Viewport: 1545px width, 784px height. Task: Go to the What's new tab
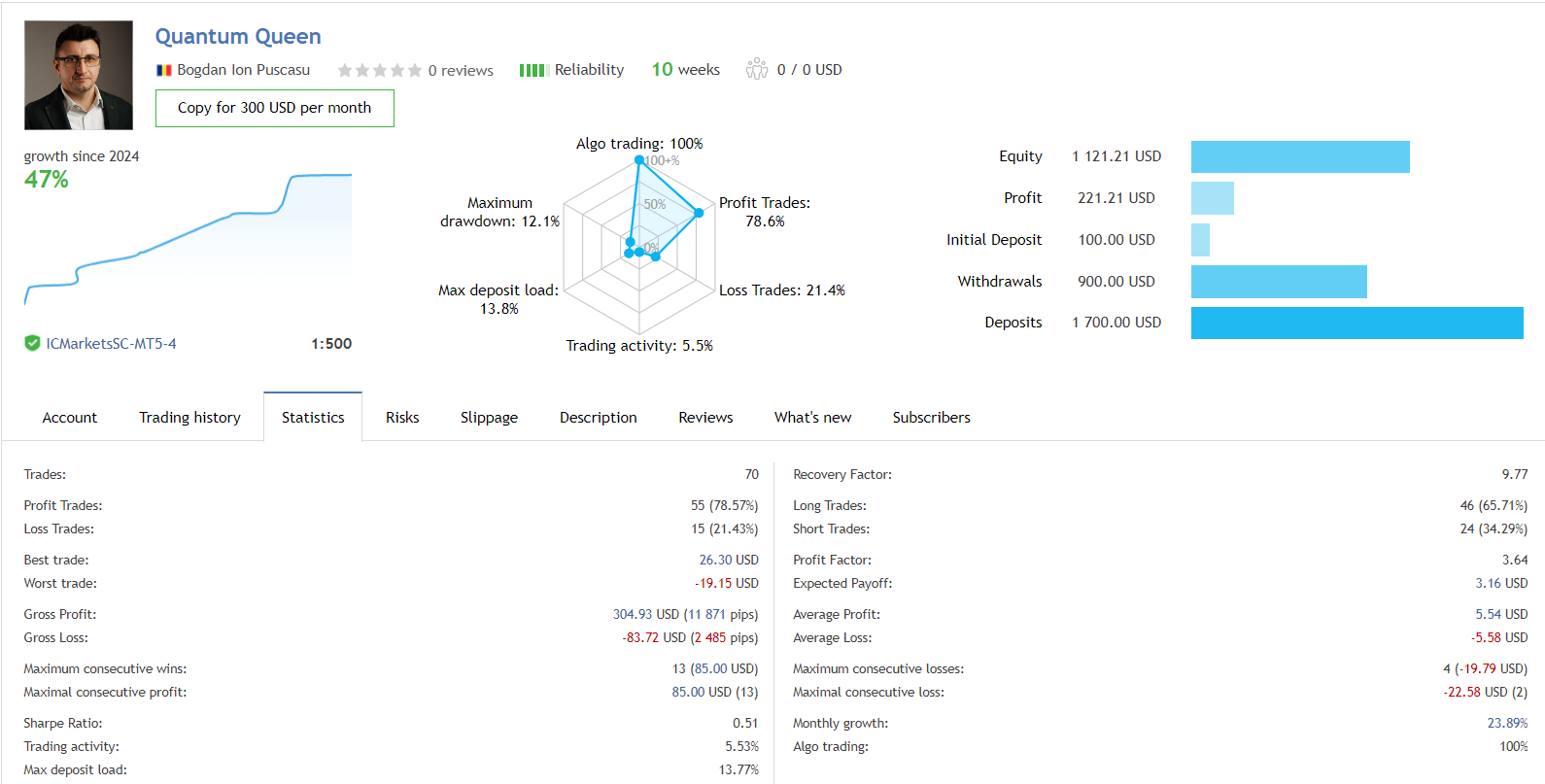812,418
